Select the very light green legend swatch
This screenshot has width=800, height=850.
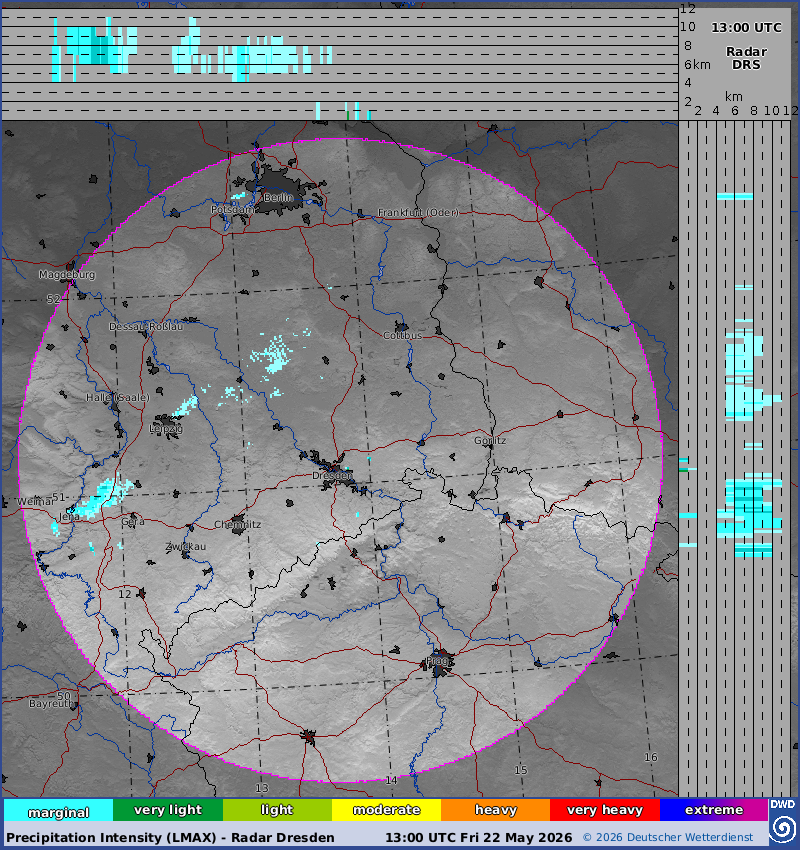[x=168, y=810]
